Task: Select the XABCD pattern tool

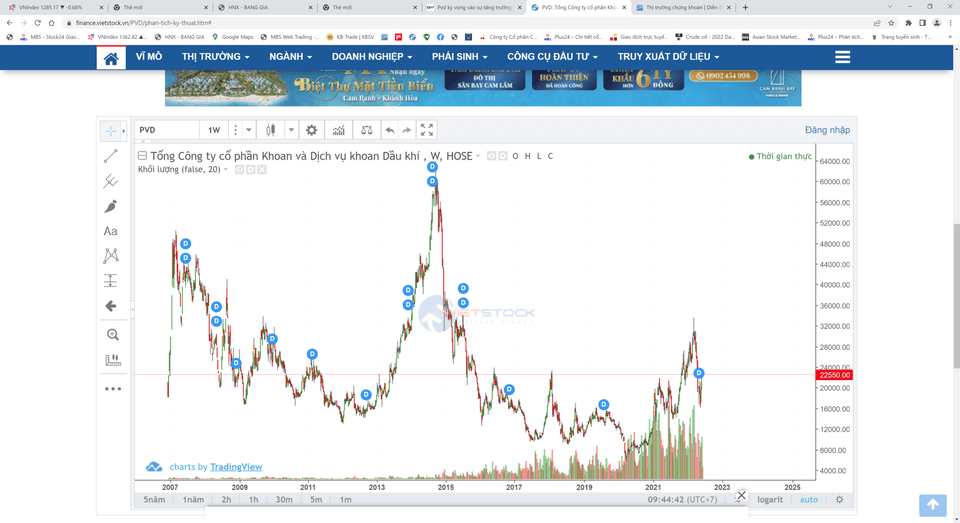Action: (x=111, y=255)
